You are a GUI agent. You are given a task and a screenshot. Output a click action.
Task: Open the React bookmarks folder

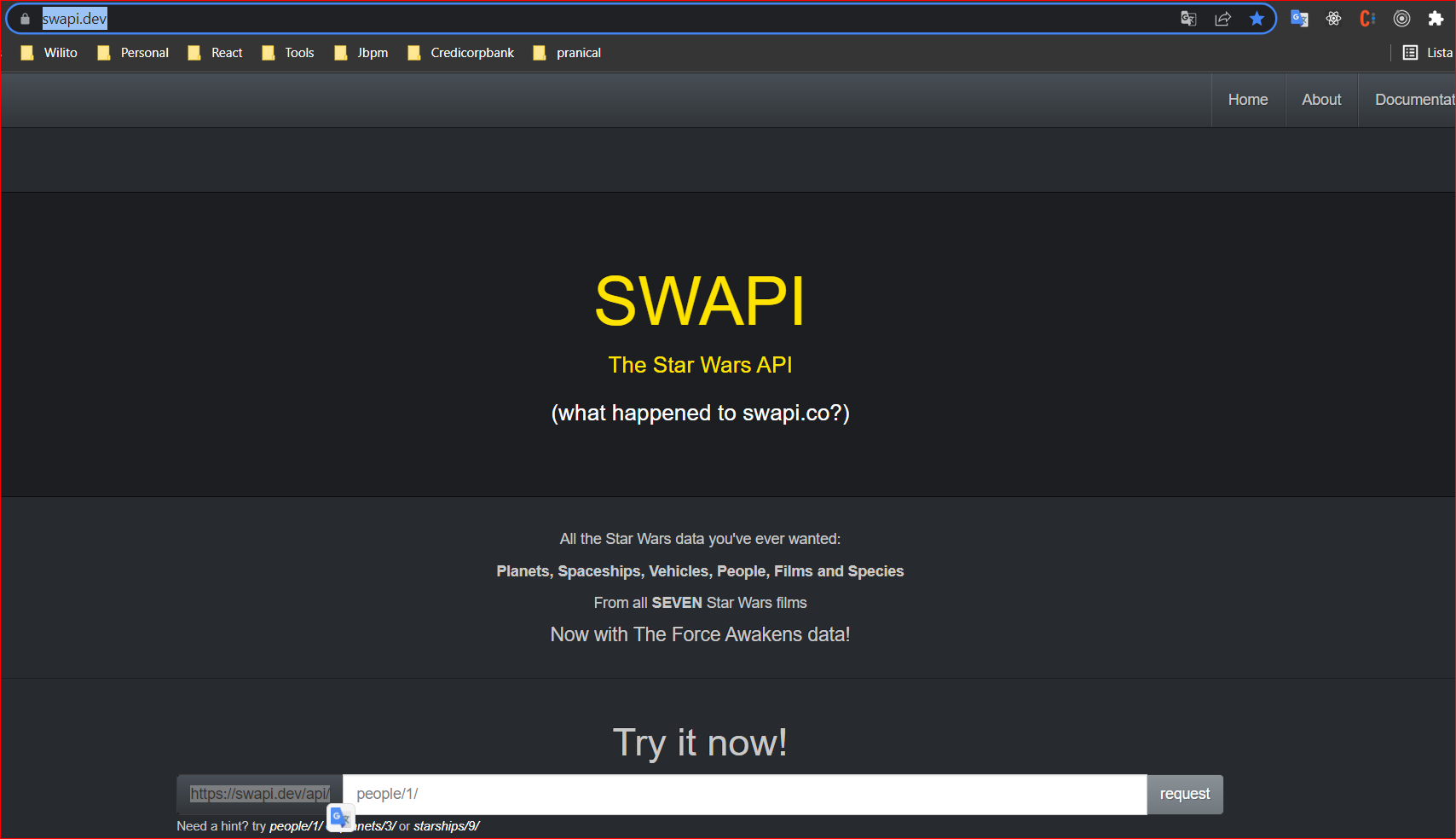coord(215,53)
